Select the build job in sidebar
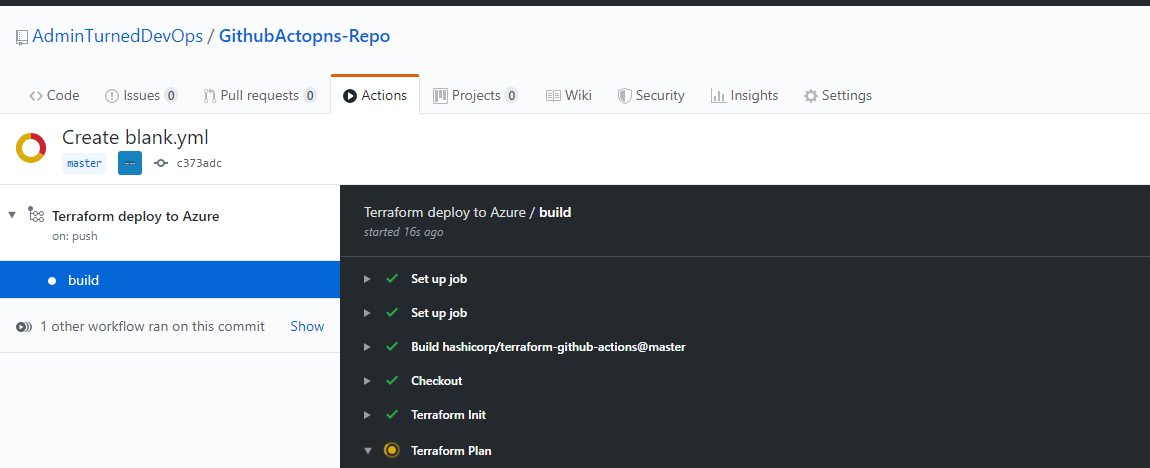 point(170,279)
